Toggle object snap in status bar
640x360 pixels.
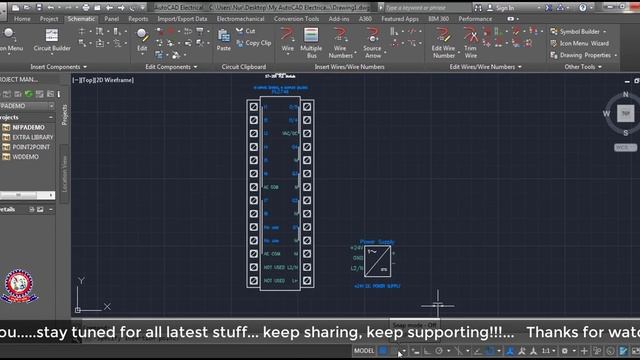click(490, 351)
